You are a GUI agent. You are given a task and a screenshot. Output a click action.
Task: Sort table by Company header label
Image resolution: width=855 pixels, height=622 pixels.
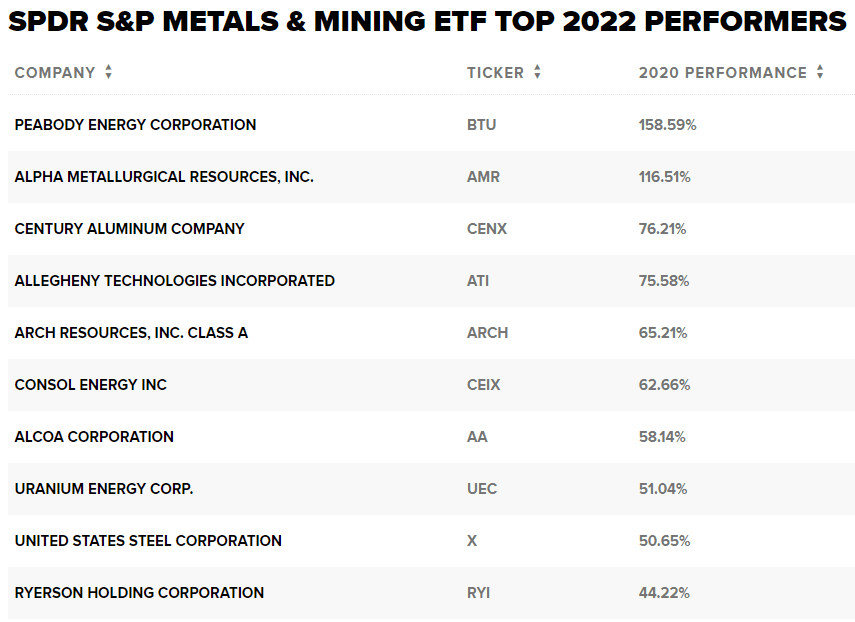point(55,73)
